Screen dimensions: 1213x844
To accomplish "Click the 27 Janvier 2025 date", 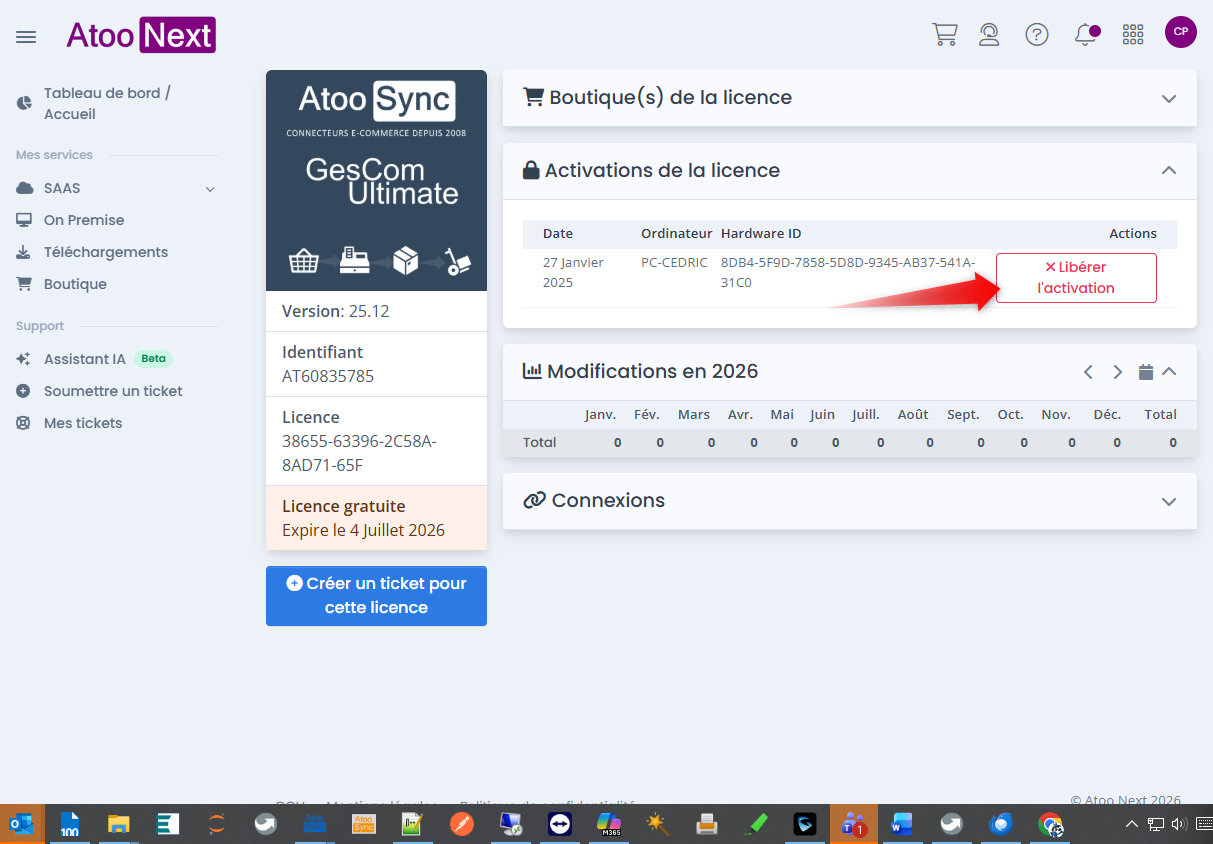I will click(x=573, y=272).
